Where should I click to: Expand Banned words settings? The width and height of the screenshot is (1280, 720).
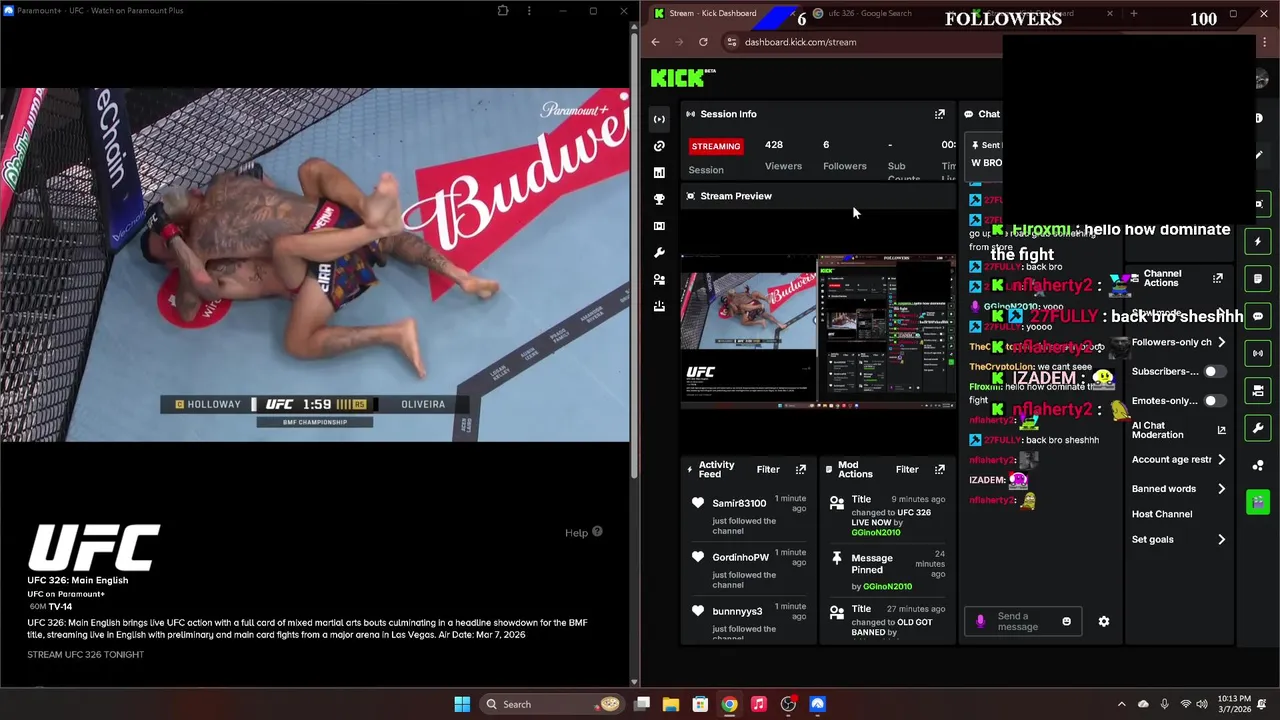[1221, 489]
